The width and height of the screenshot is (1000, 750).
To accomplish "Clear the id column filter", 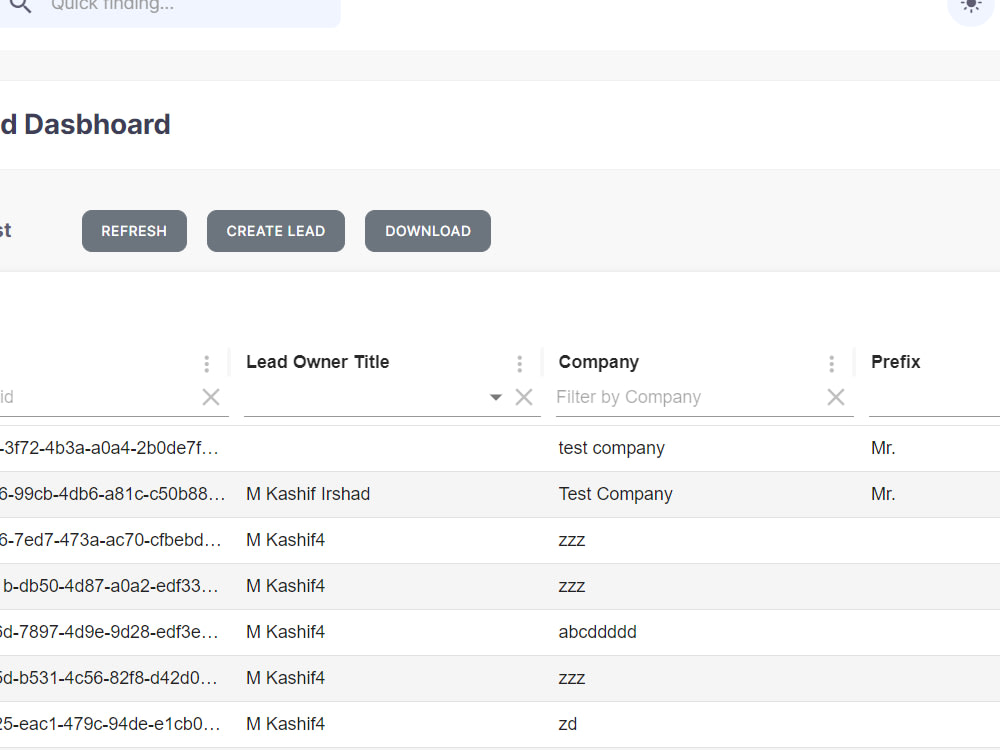I will [x=211, y=397].
